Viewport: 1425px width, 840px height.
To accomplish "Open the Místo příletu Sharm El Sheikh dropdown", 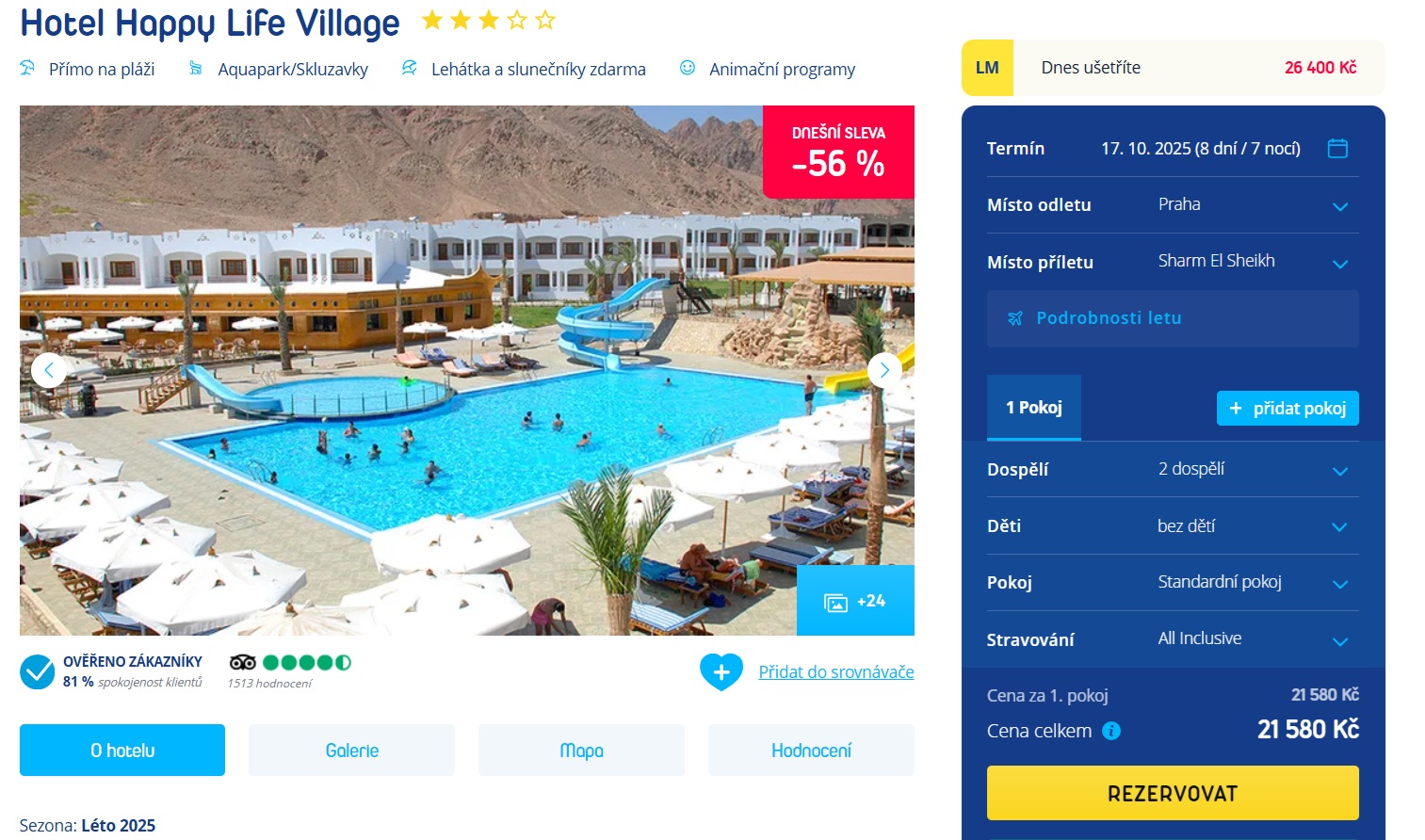I will tap(1173, 262).
